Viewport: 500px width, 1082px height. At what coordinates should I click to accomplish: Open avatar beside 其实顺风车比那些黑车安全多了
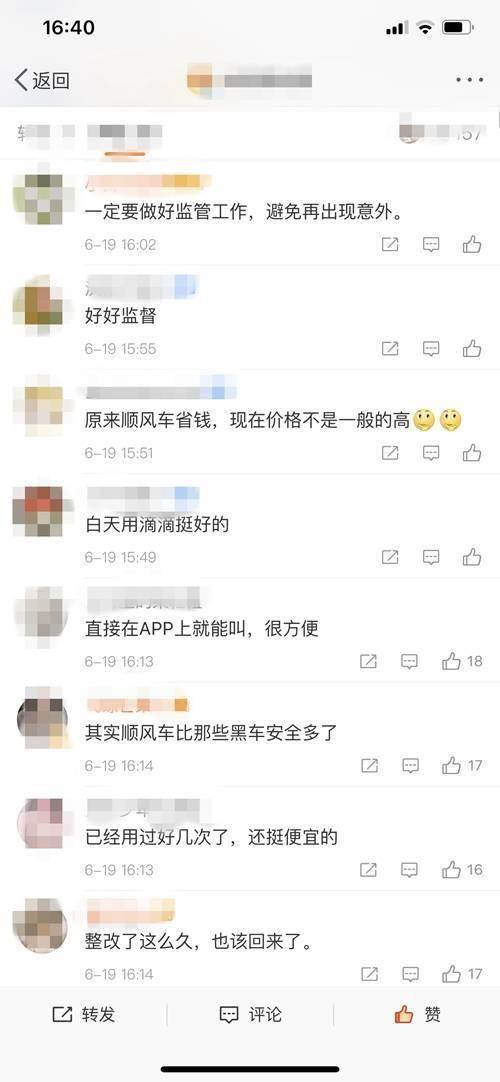tap(40, 719)
